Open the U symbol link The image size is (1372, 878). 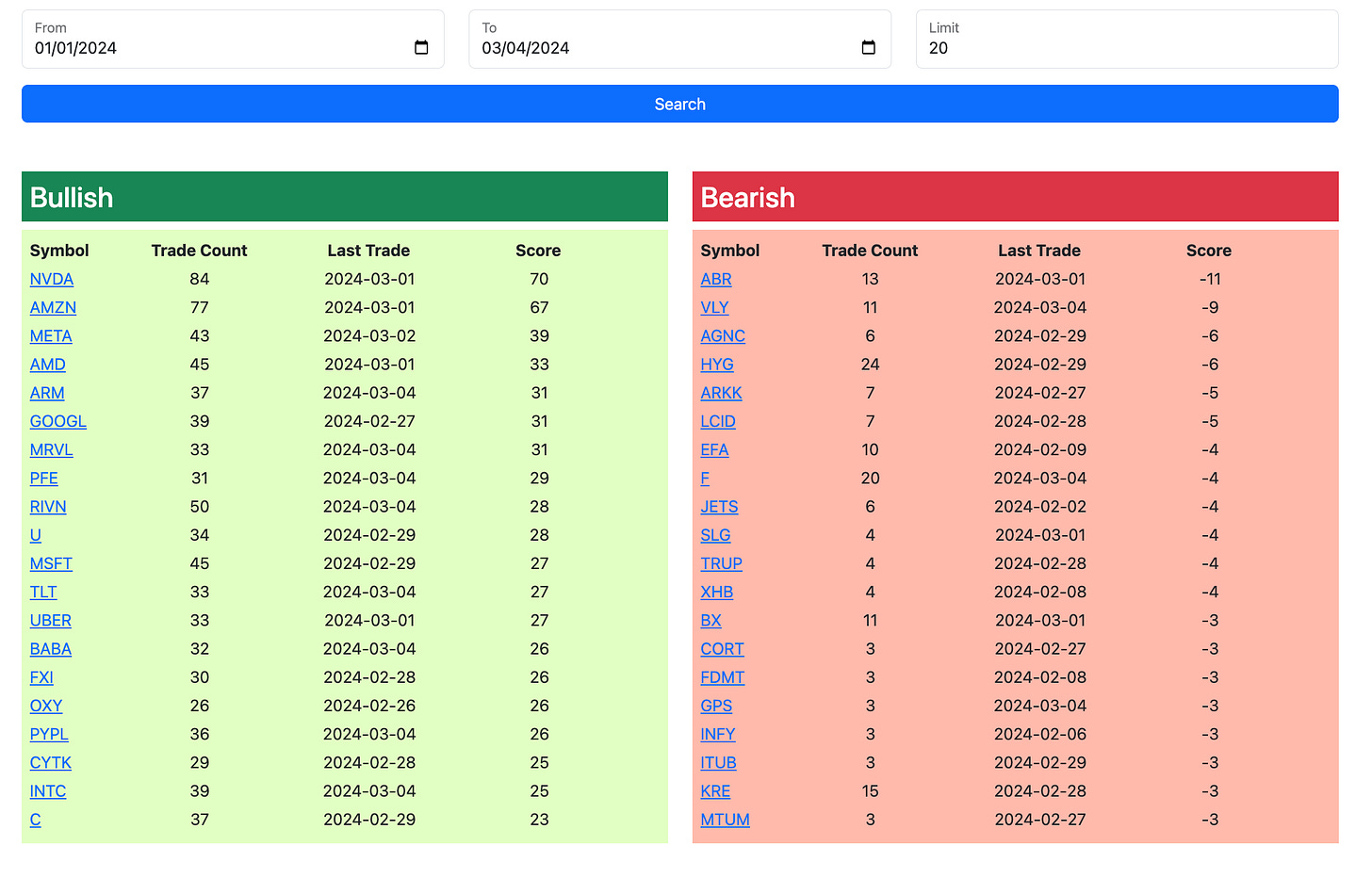point(36,535)
